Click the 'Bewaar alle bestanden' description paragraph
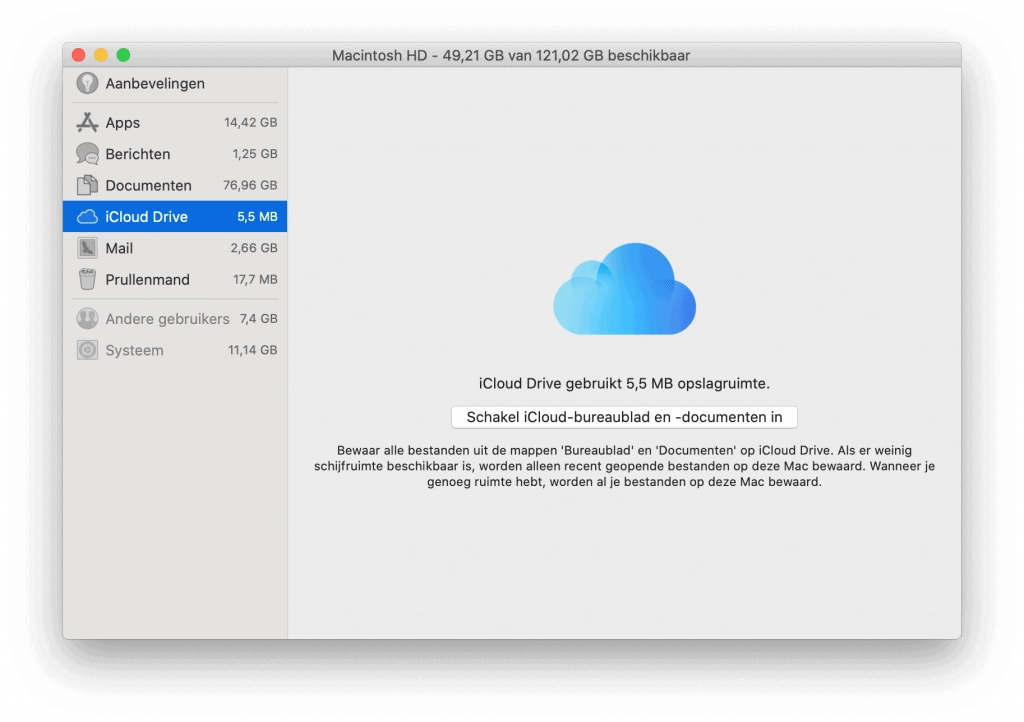The image size is (1024, 722). tap(624, 466)
